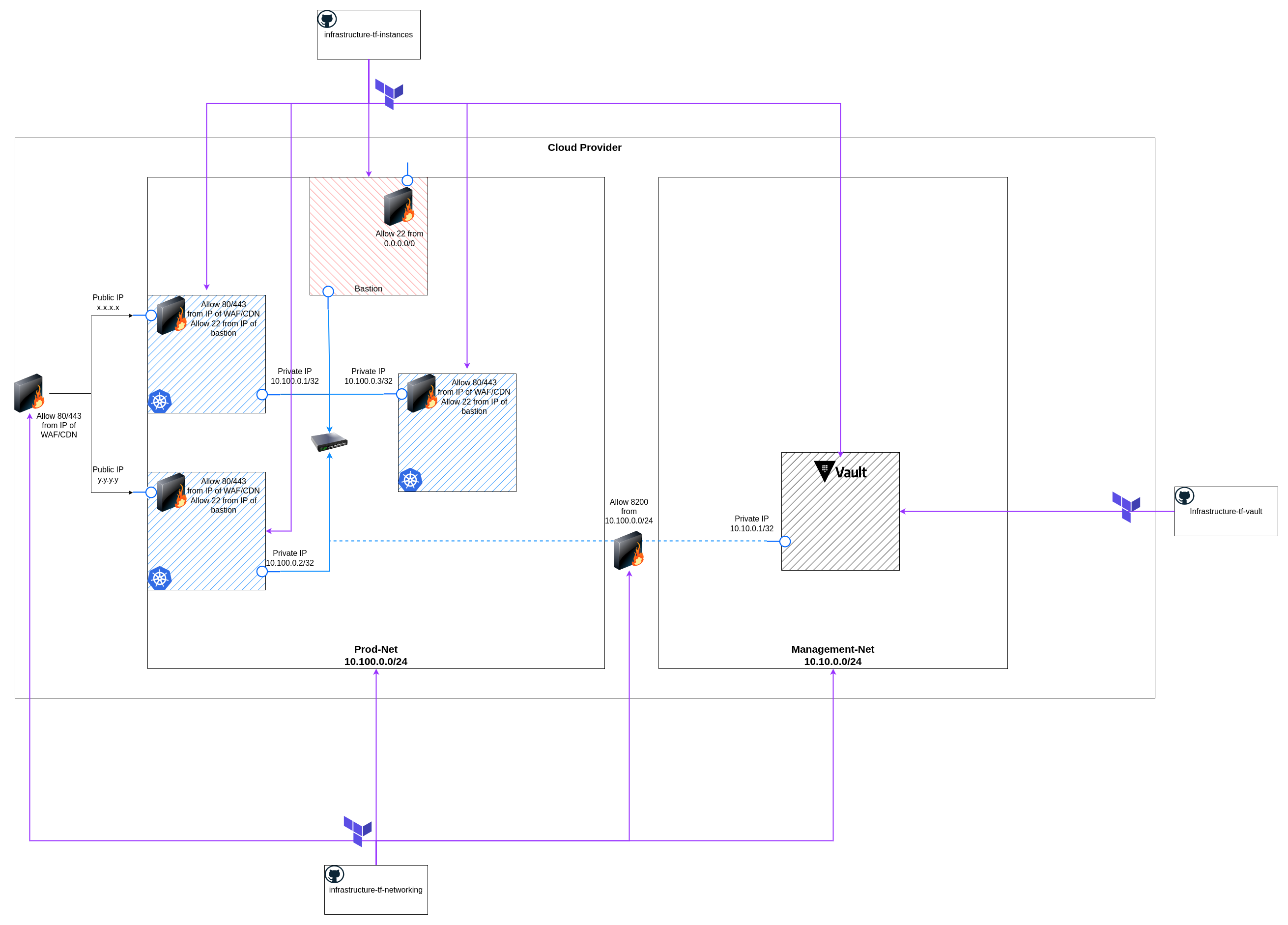
Task: Select firewall icon of the 10.100.0.3/32 node
Action: (x=422, y=393)
